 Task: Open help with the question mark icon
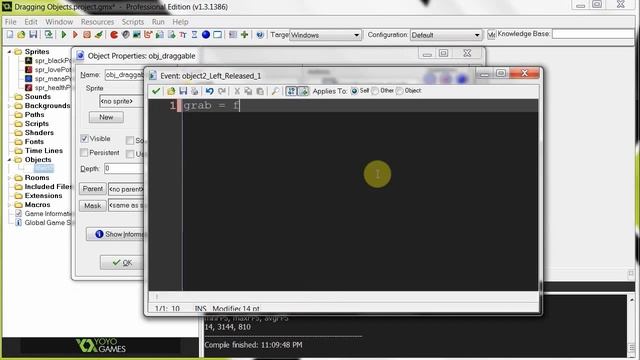[260, 35]
